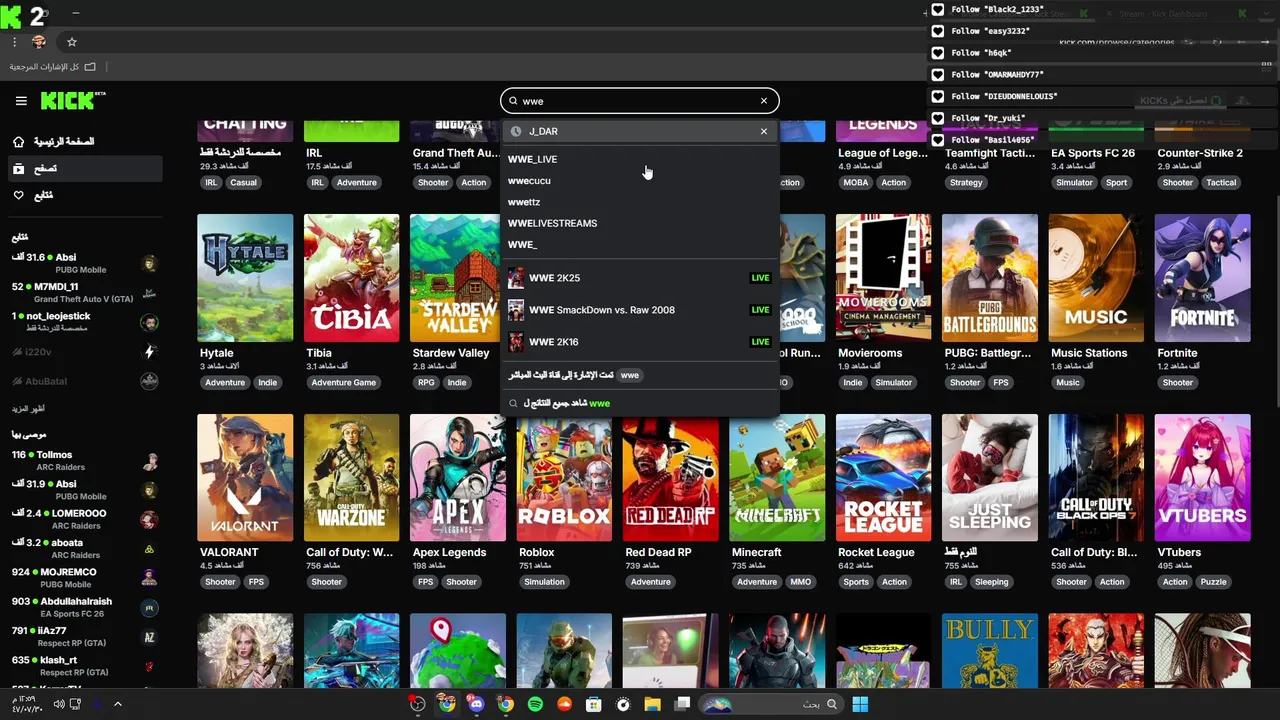The image size is (1280, 720).
Task: Open recommended channel Abdullahalraish
Action: tap(85, 607)
